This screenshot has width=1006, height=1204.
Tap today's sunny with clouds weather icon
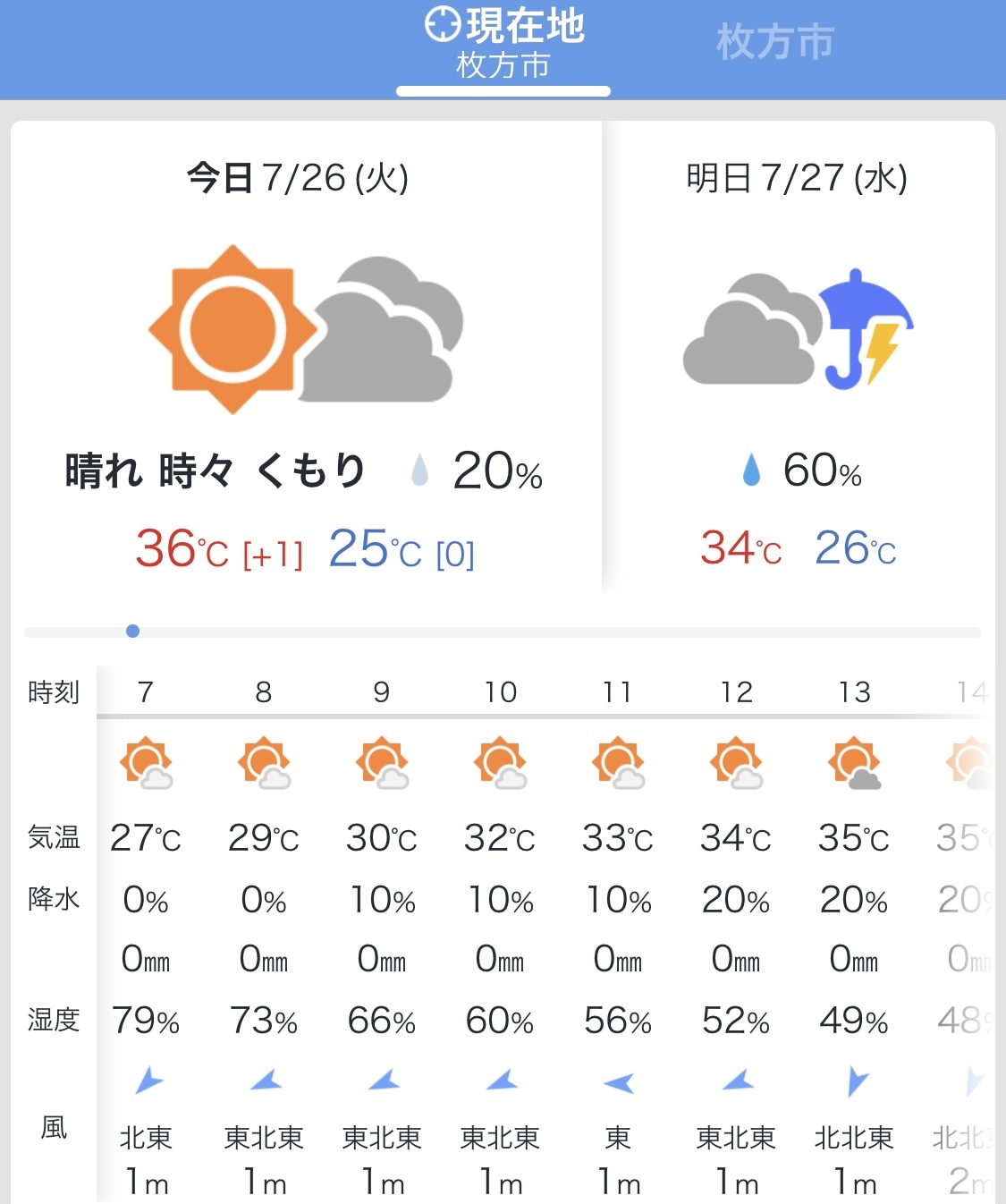pos(306,329)
